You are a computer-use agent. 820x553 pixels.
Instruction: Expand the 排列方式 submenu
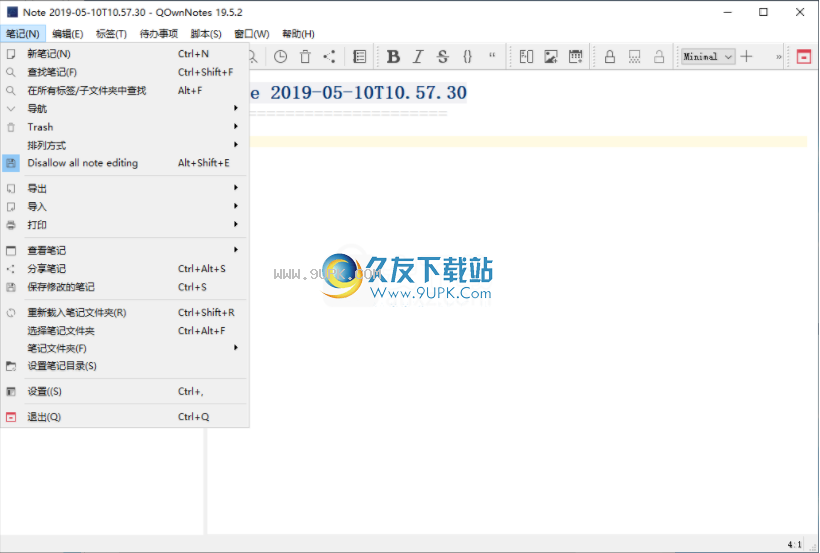[125, 145]
